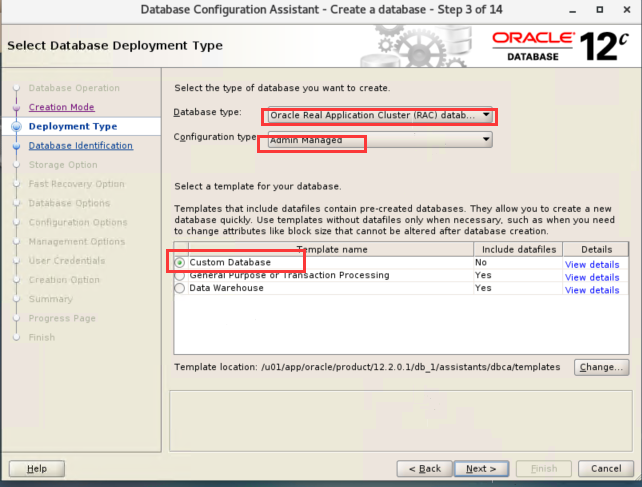Select the Deployment Type step
The width and height of the screenshot is (642, 487).
[x=73, y=126]
